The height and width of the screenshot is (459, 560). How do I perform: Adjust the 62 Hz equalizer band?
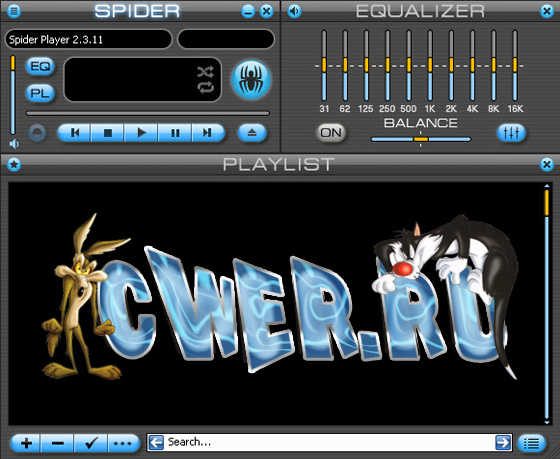[x=345, y=66]
